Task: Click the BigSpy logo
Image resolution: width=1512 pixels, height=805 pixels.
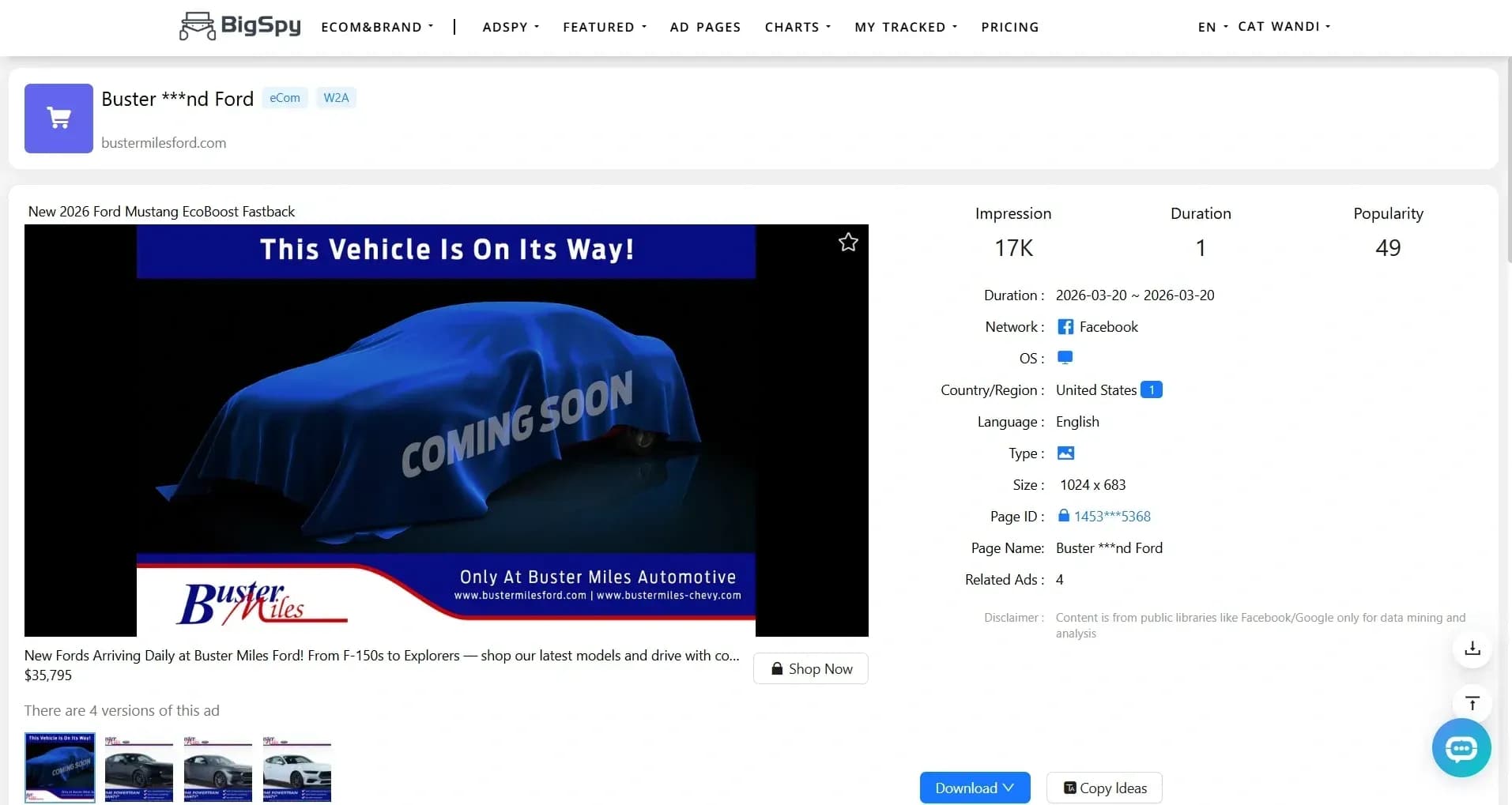Action: (239, 25)
